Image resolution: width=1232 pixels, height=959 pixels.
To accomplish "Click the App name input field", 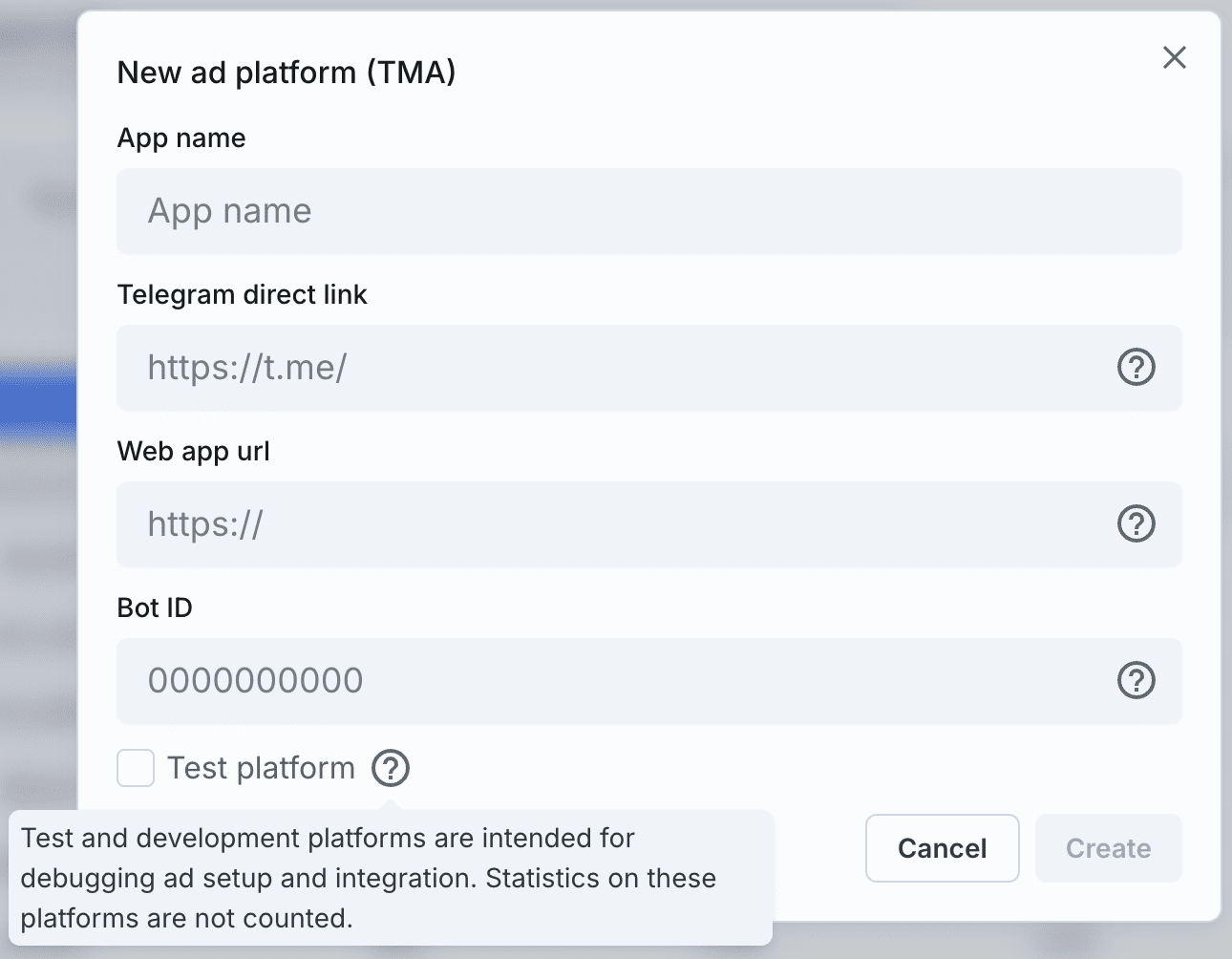I will (649, 211).
